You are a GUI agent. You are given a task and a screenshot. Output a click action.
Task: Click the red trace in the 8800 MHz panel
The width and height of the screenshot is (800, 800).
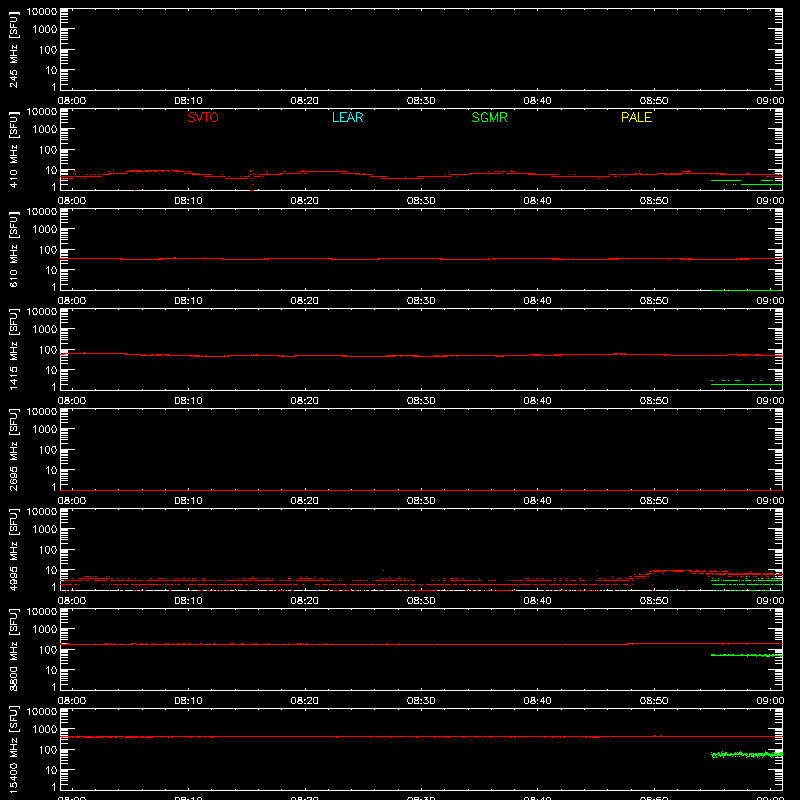pos(421,644)
